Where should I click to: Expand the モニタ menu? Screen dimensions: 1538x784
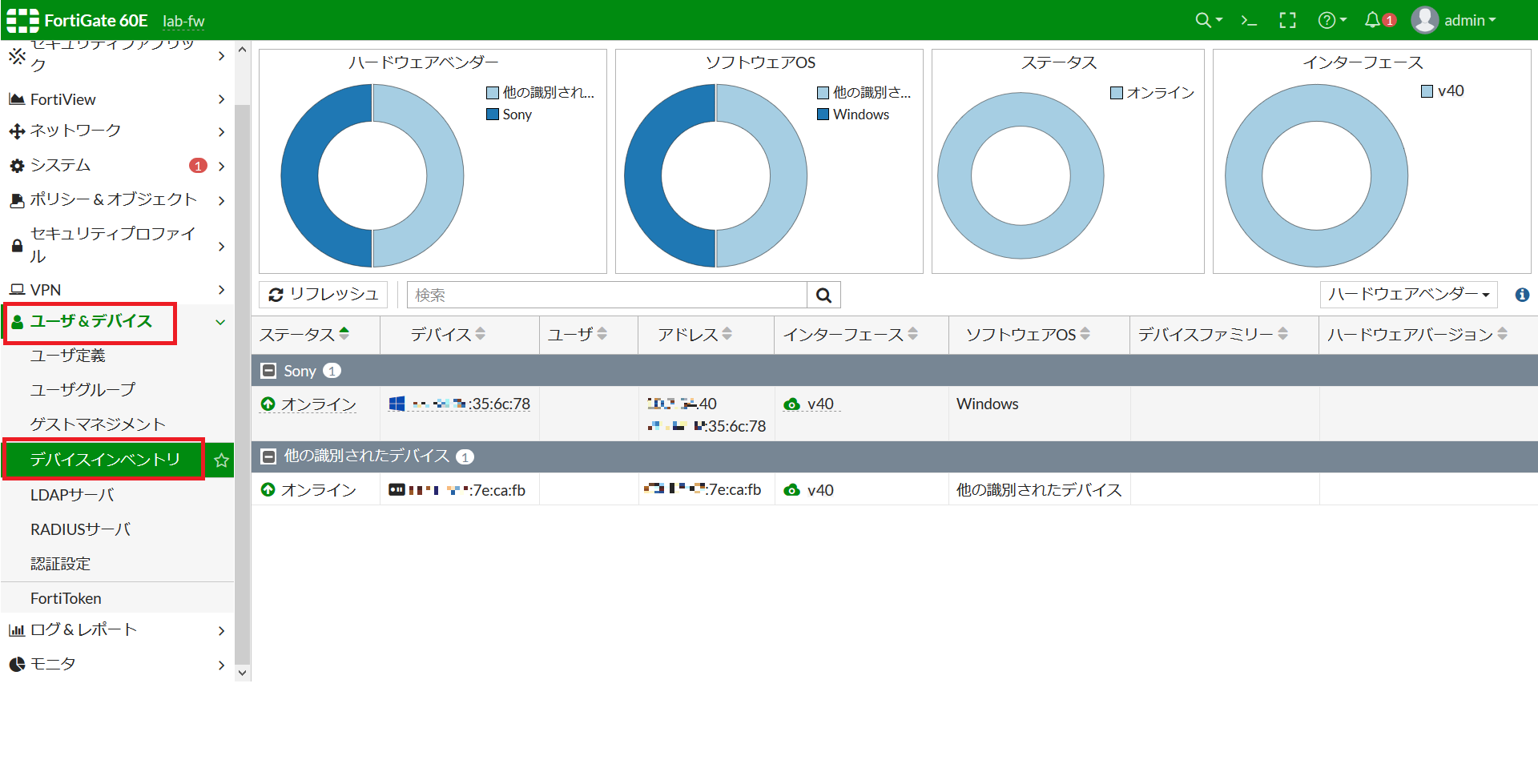[x=117, y=665]
